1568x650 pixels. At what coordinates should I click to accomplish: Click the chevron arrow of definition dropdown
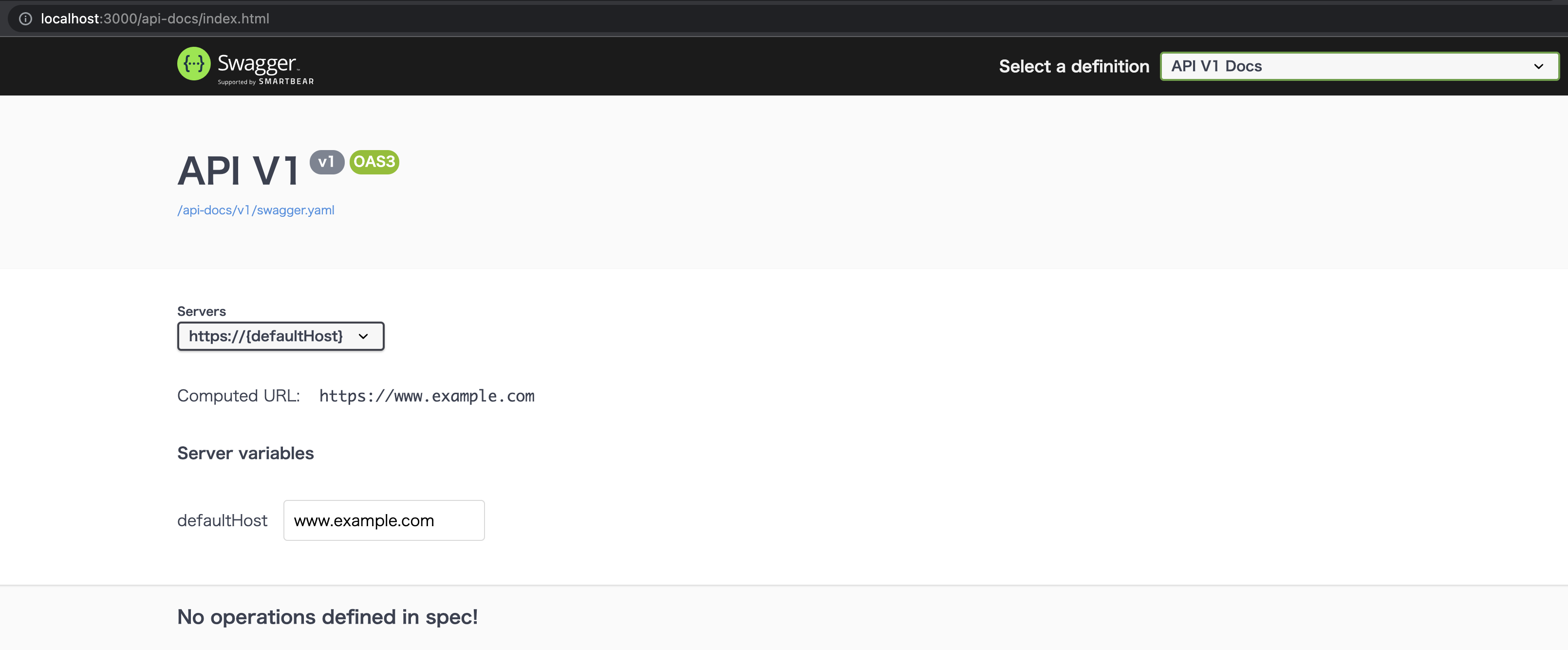tap(1538, 66)
